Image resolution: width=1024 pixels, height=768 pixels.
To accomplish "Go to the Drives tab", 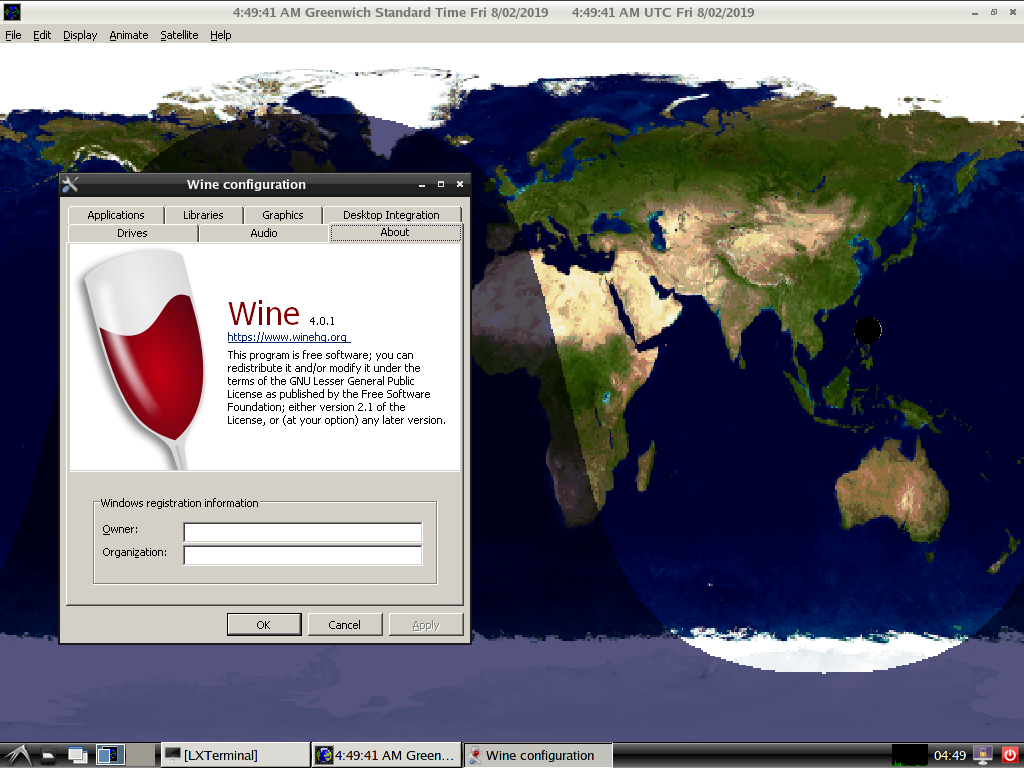I will tap(132, 233).
